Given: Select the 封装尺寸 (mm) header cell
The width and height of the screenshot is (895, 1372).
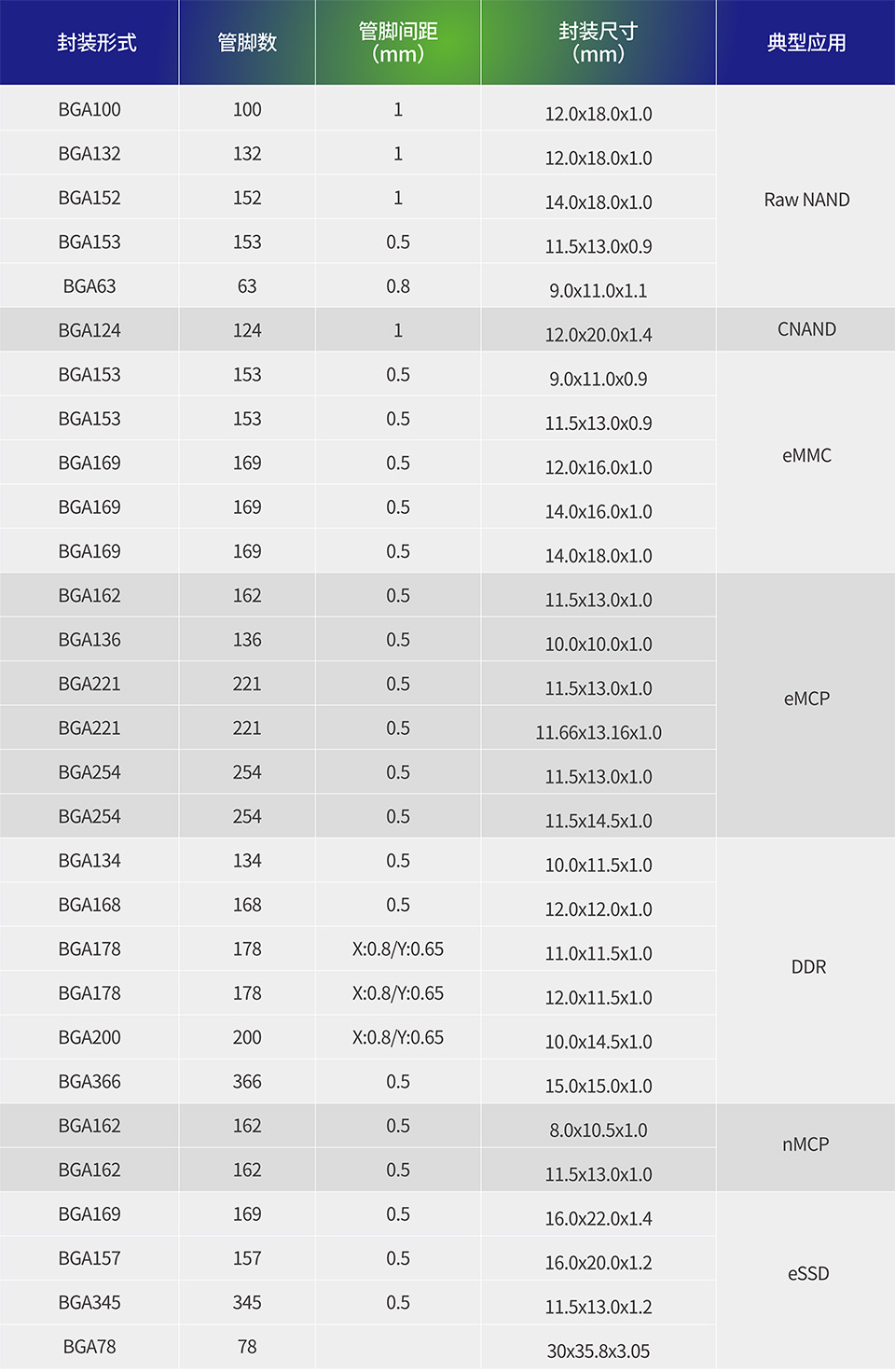Looking at the screenshot, I should pyautogui.click(x=599, y=43).
